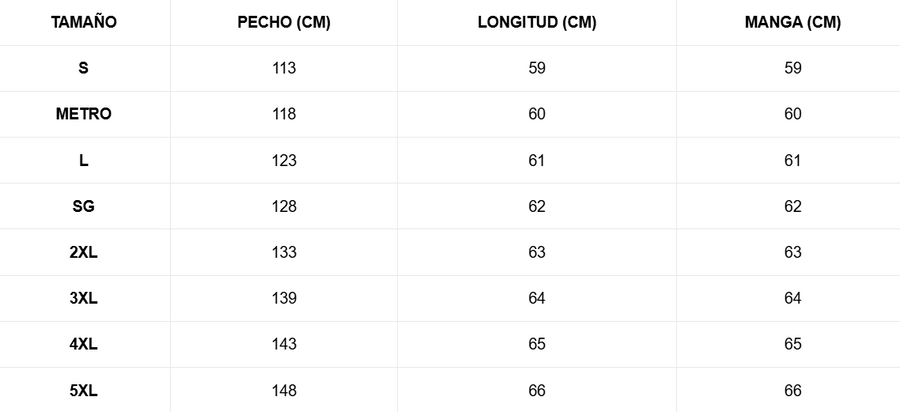Select the 4XL size row label
The image size is (900, 412).
(84, 344)
